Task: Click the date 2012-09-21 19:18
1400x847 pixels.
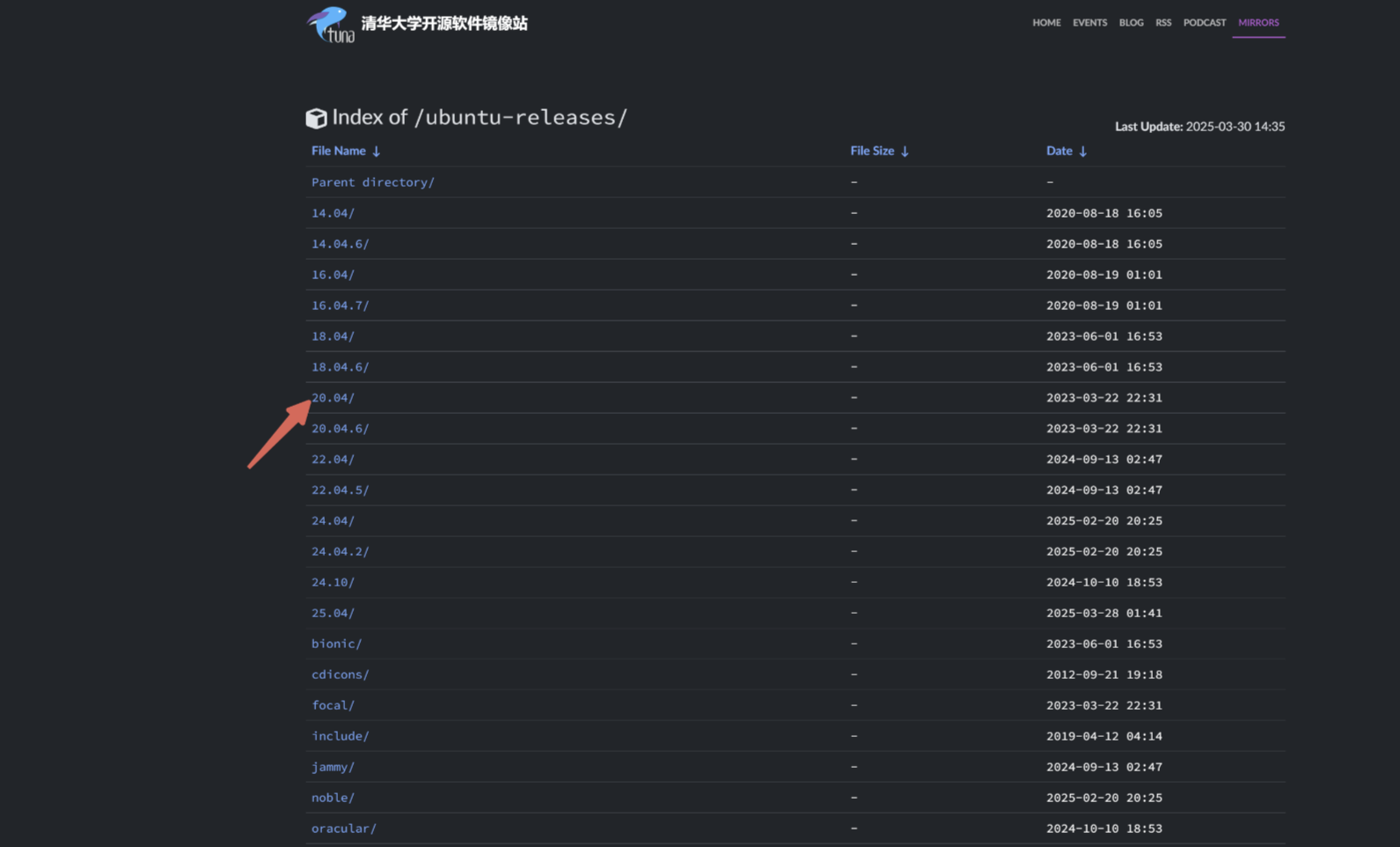Action: click(1104, 675)
